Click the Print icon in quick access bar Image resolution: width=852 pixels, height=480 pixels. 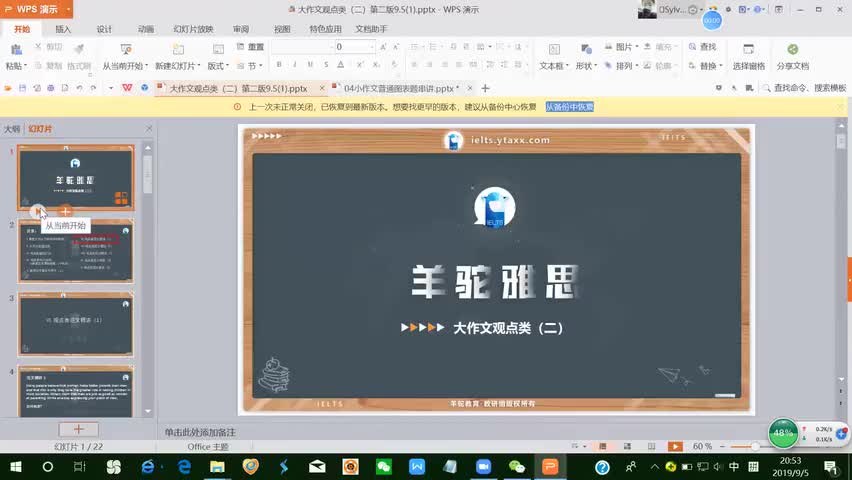51,88
